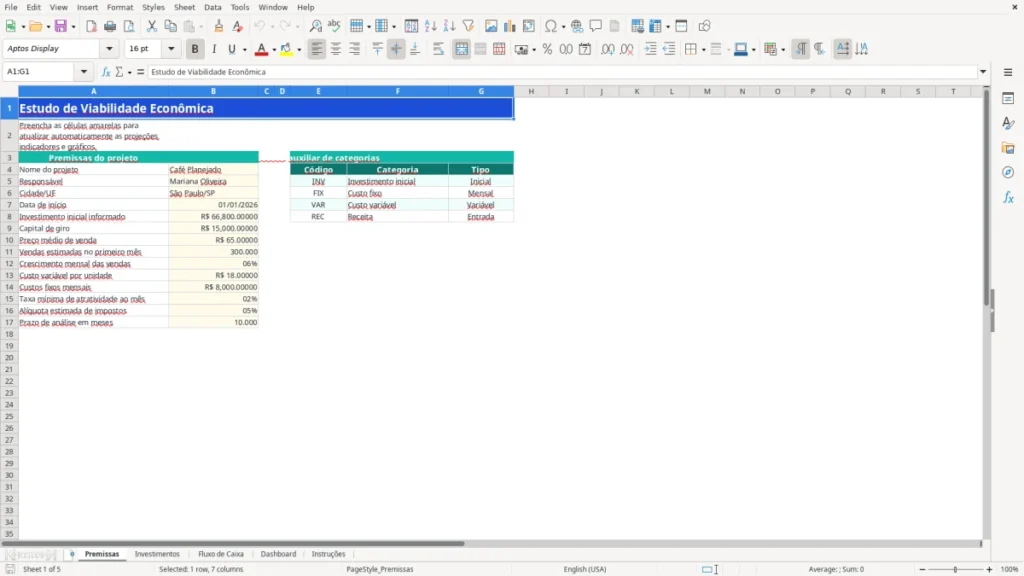Image resolution: width=1024 pixels, height=576 pixels.
Task: Sort descending
Action: [449, 26]
